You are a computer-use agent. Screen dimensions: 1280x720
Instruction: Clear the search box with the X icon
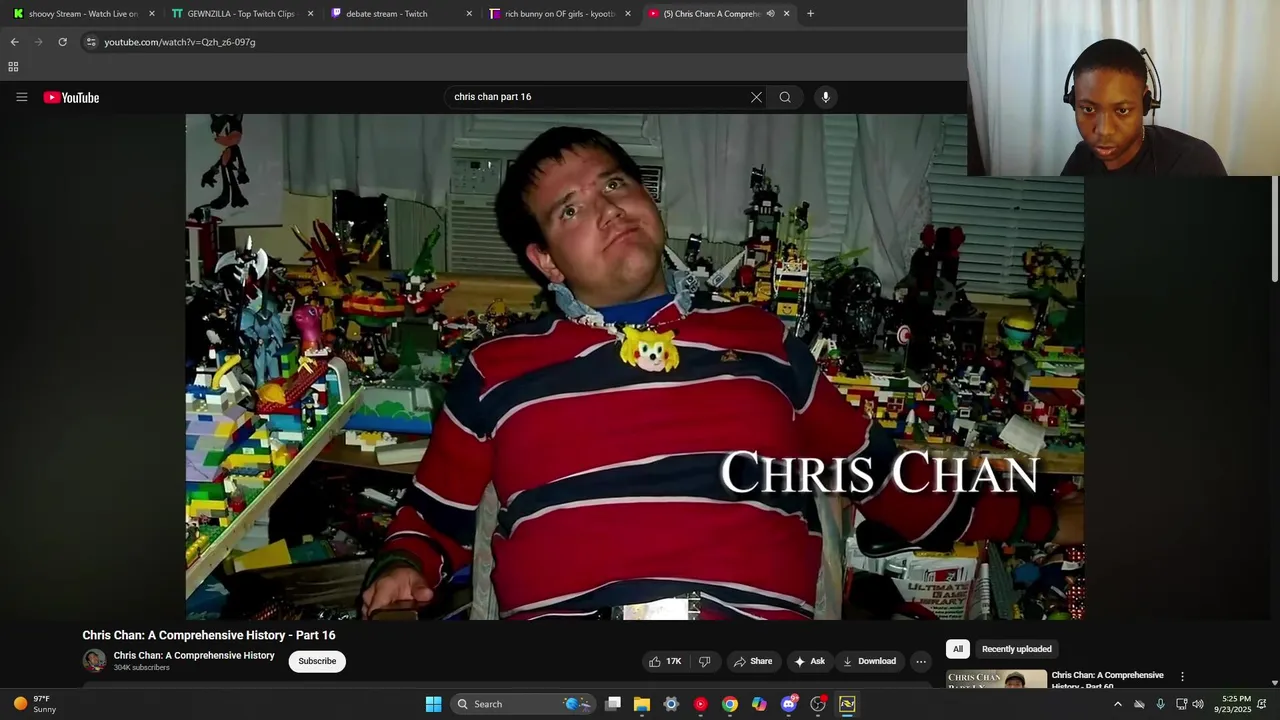pyautogui.click(x=756, y=97)
